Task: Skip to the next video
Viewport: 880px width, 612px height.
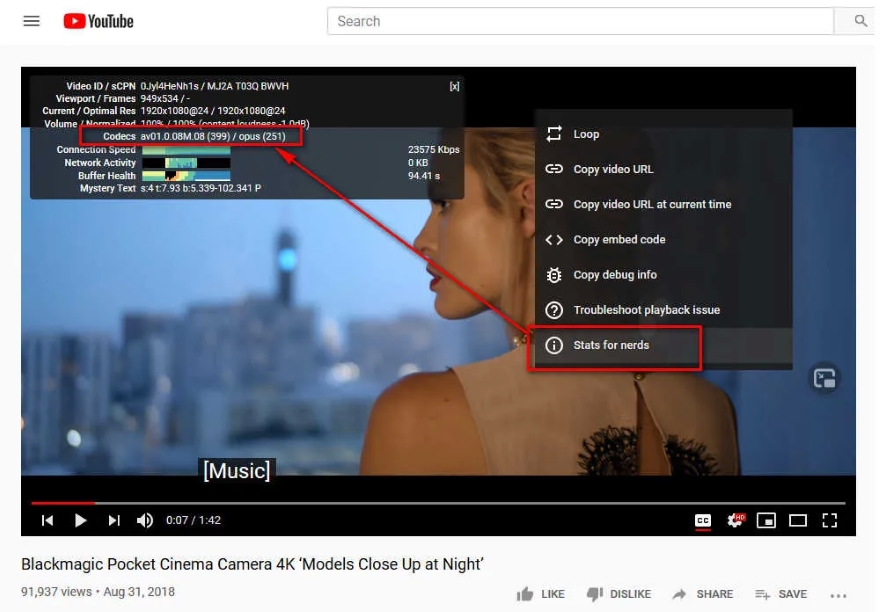Action: (113, 520)
